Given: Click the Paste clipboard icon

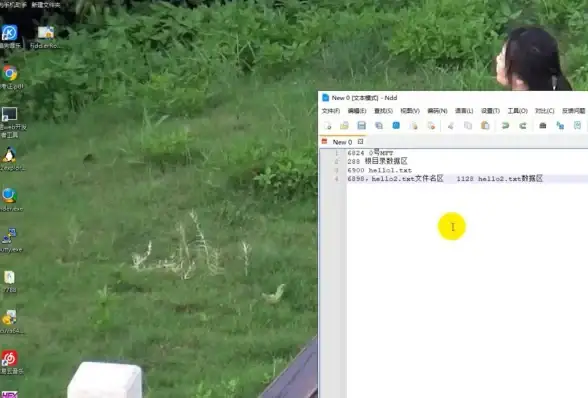Looking at the screenshot, I should click(x=485, y=126).
